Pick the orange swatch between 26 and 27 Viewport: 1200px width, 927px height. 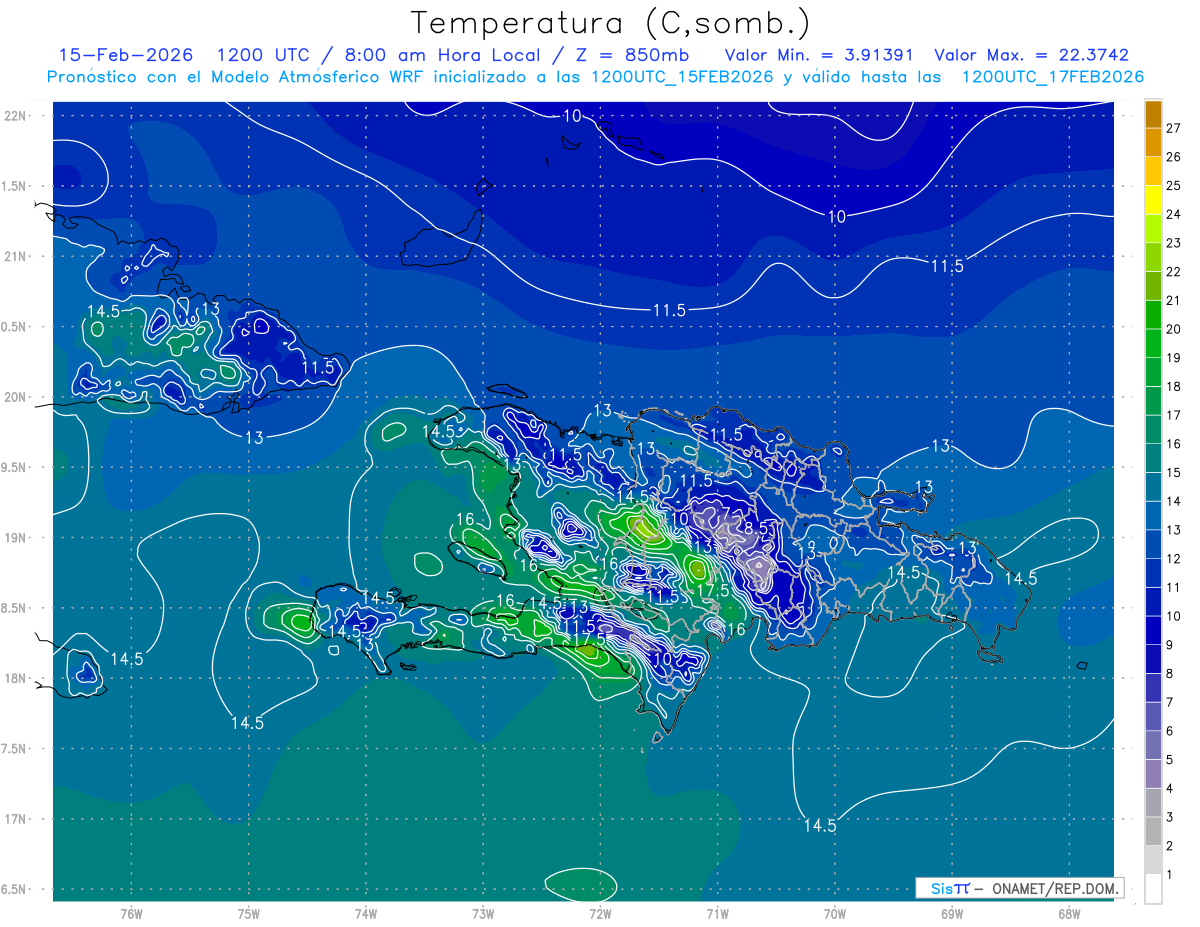[x=1153, y=143]
